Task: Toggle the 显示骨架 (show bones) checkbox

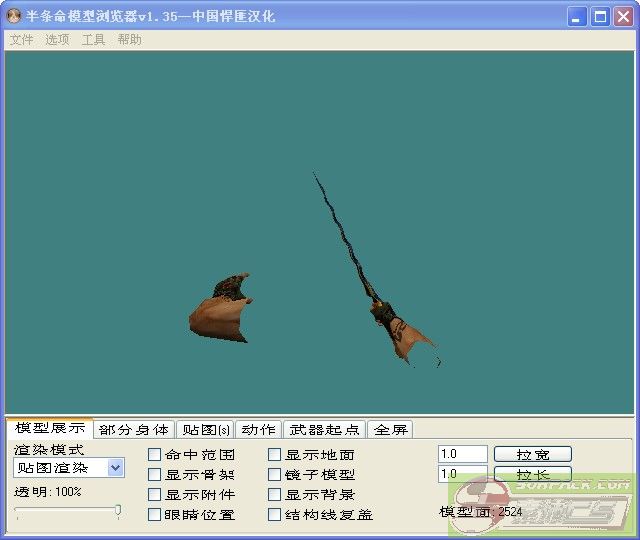Action: pyautogui.click(x=155, y=474)
